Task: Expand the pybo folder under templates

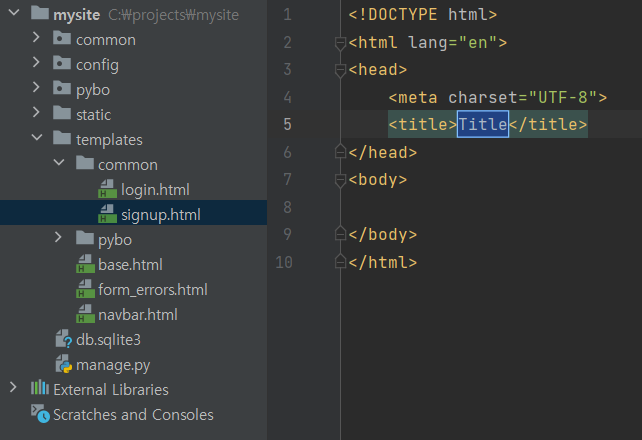Action: point(58,237)
